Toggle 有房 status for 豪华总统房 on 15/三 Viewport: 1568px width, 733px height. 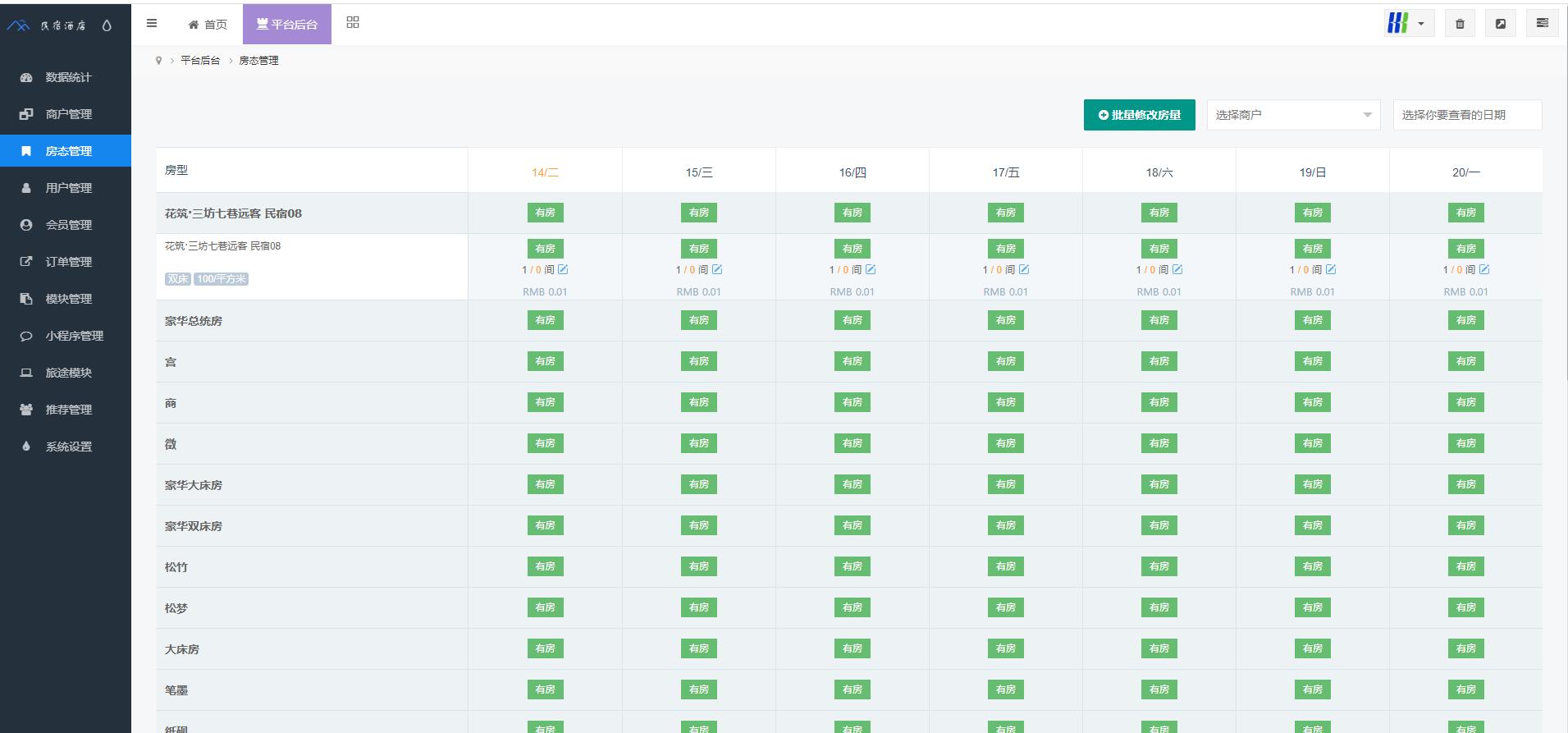pyautogui.click(x=698, y=320)
